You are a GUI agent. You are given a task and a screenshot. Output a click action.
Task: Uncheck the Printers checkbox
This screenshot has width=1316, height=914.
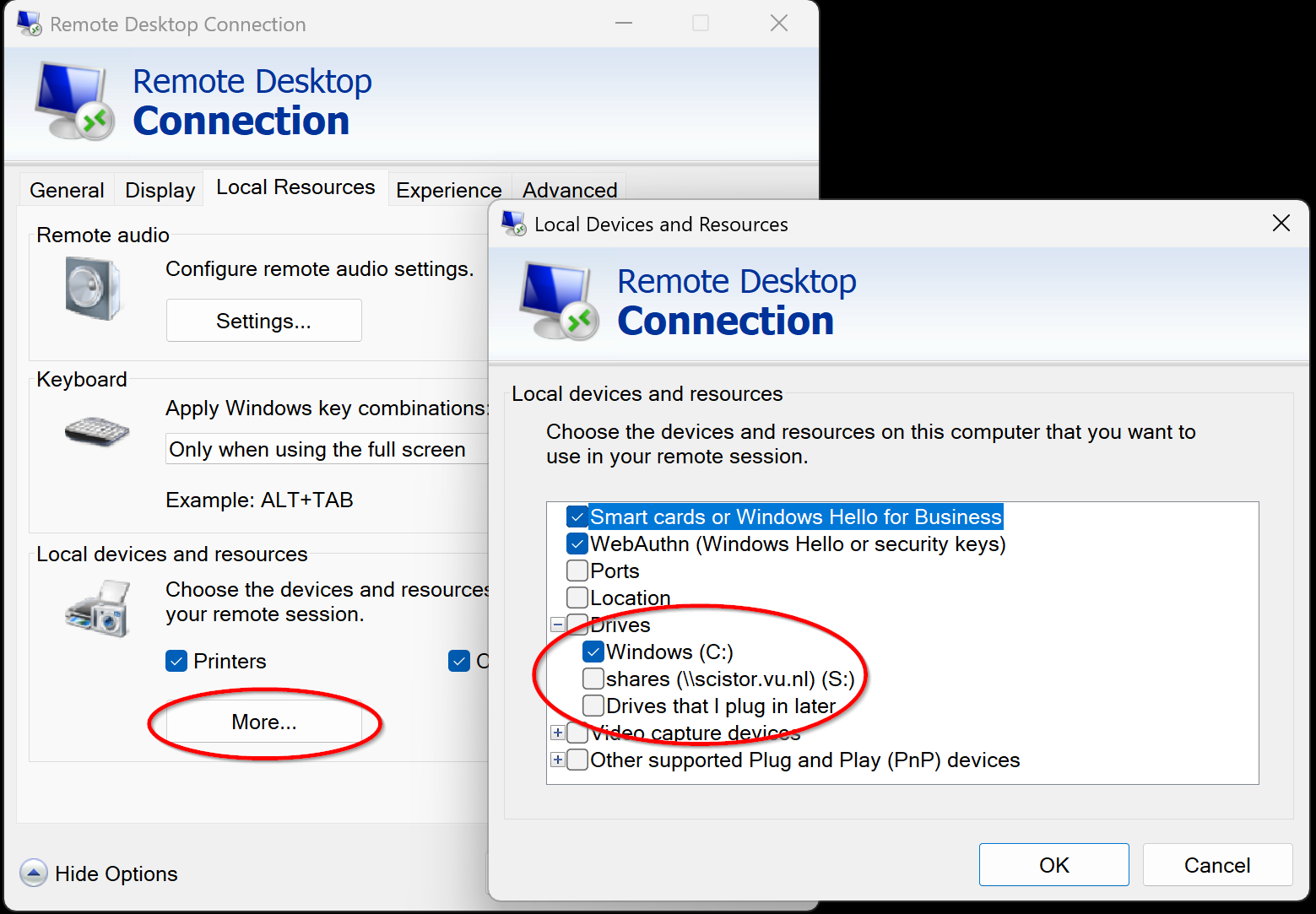coord(176,661)
